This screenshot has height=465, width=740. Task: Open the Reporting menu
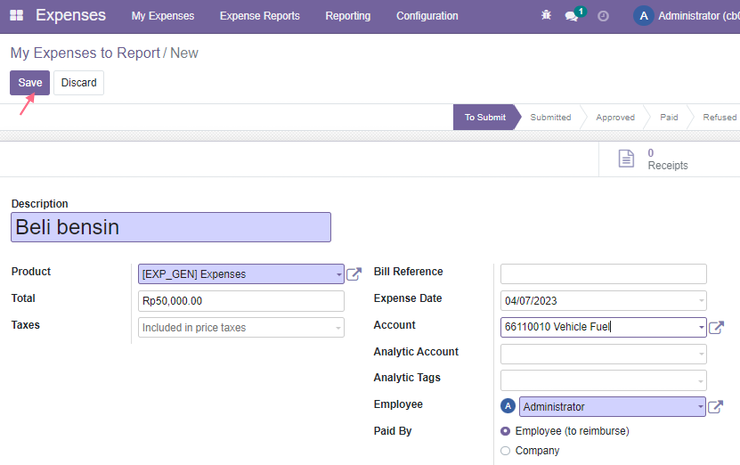[348, 16]
